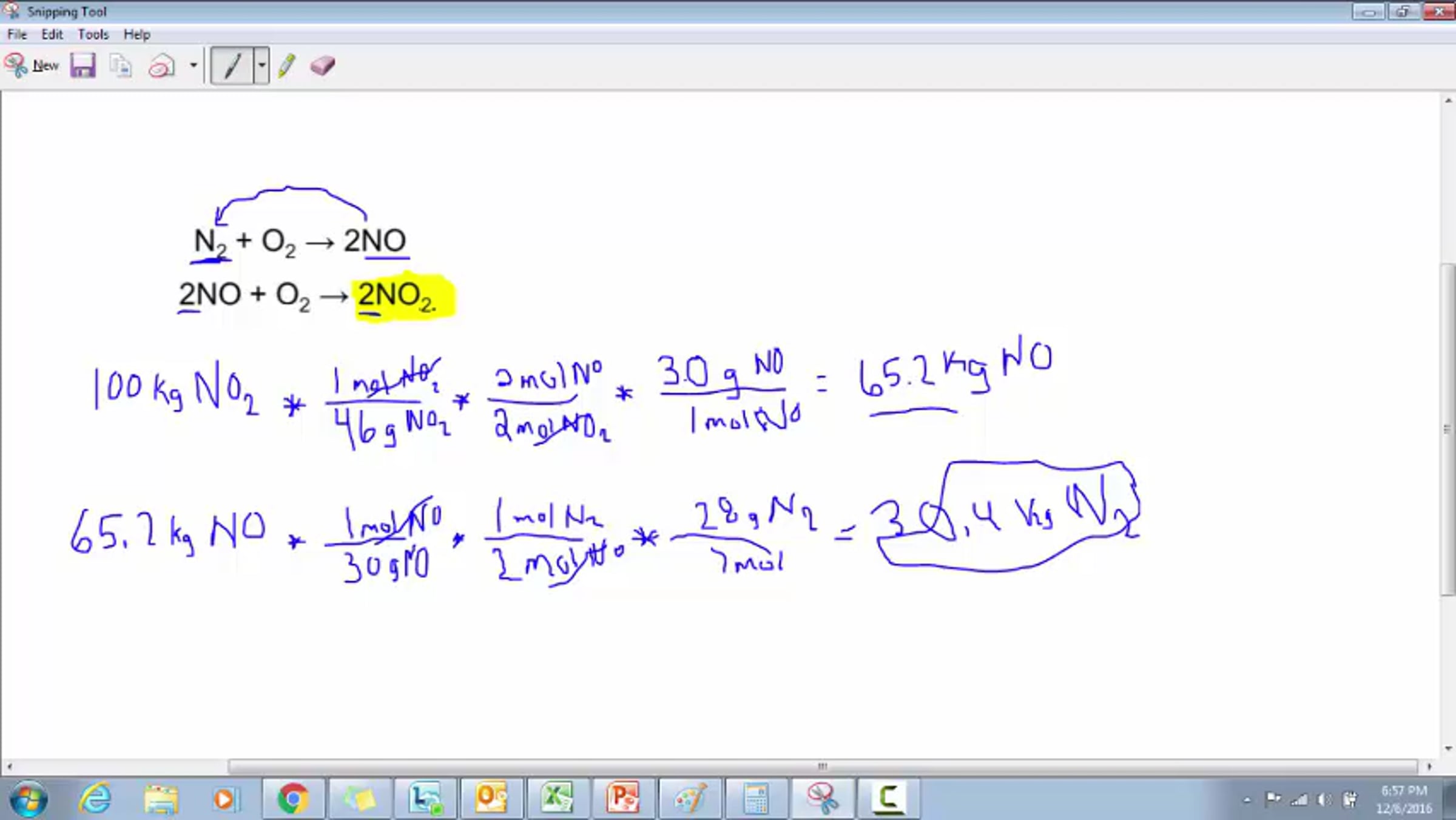The height and width of the screenshot is (820, 1456).
Task: Open Calculator from the taskbar
Action: click(756, 798)
